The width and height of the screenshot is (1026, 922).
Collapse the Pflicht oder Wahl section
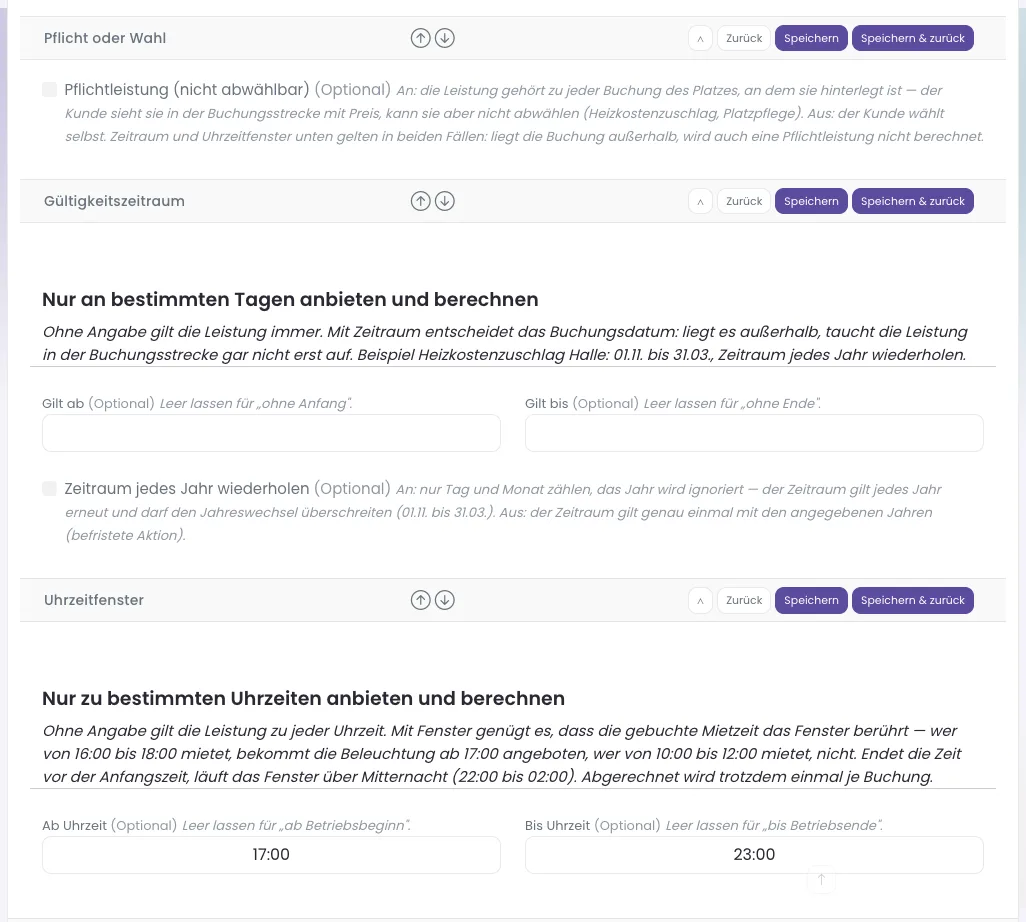700,38
